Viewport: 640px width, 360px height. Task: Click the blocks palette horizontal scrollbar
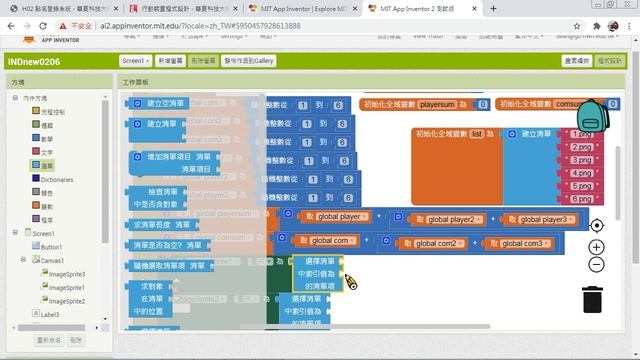(51, 328)
